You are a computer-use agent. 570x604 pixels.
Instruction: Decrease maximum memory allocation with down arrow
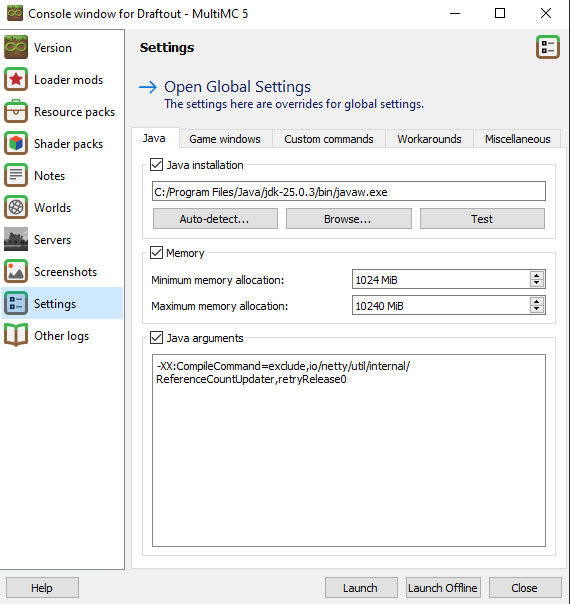[x=536, y=310]
